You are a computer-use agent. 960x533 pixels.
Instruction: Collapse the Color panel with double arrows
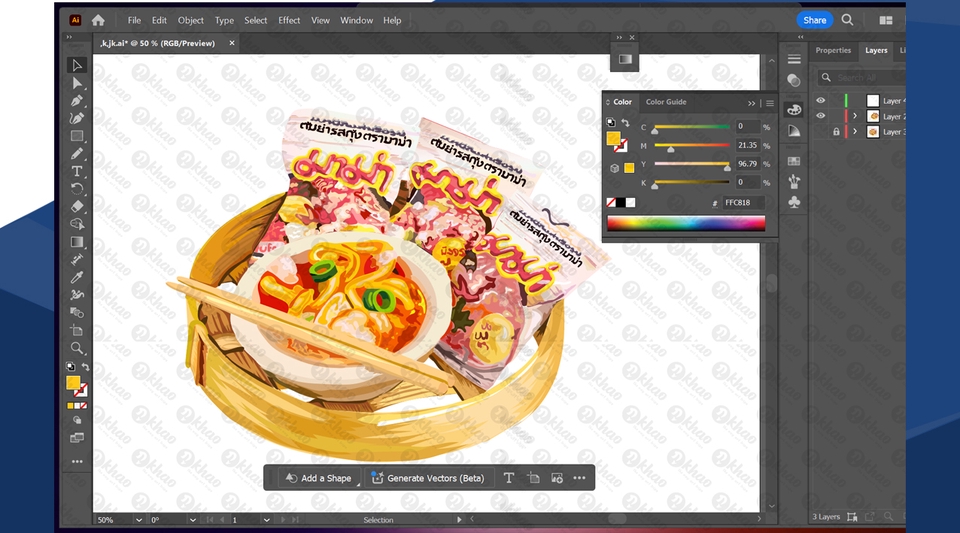click(751, 103)
